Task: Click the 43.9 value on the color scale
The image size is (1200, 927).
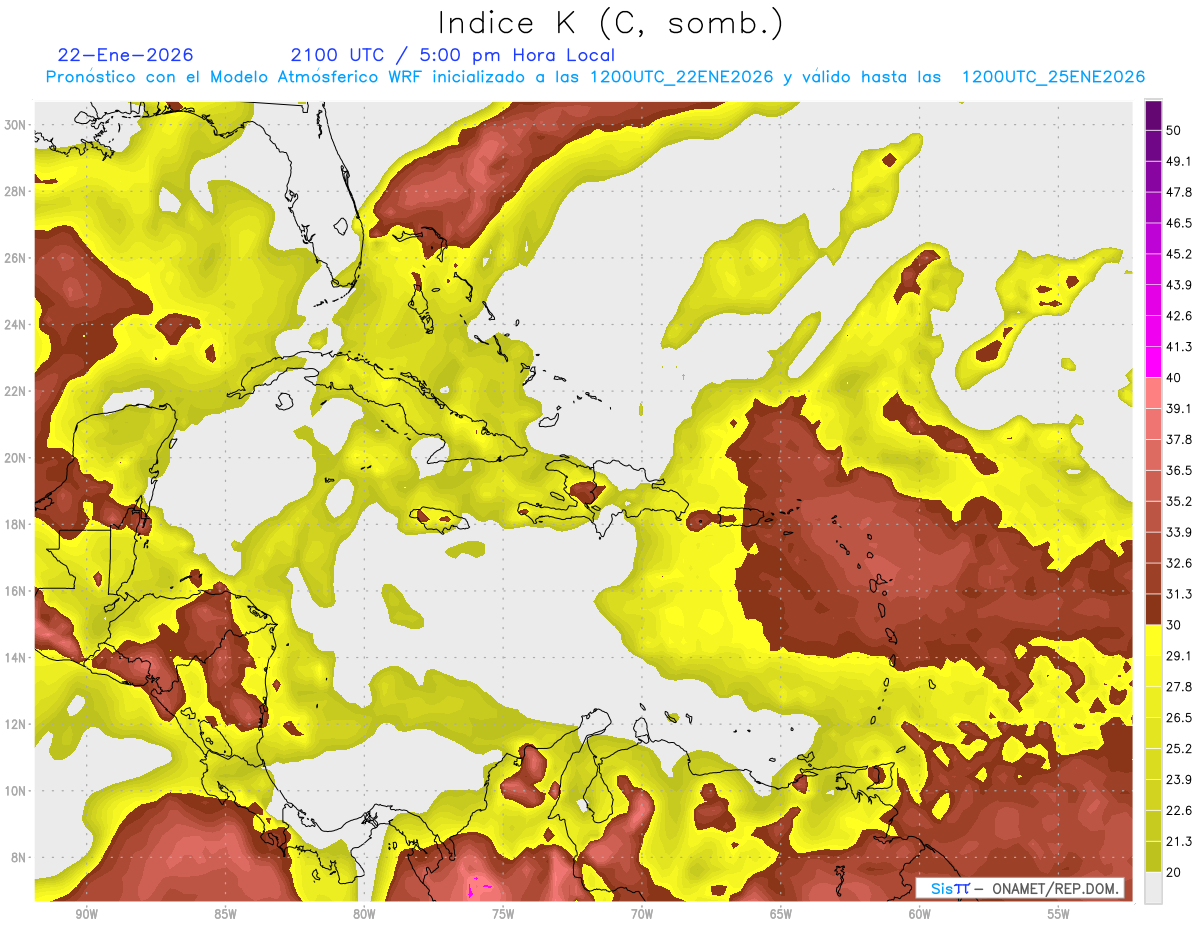Action: point(1178,285)
